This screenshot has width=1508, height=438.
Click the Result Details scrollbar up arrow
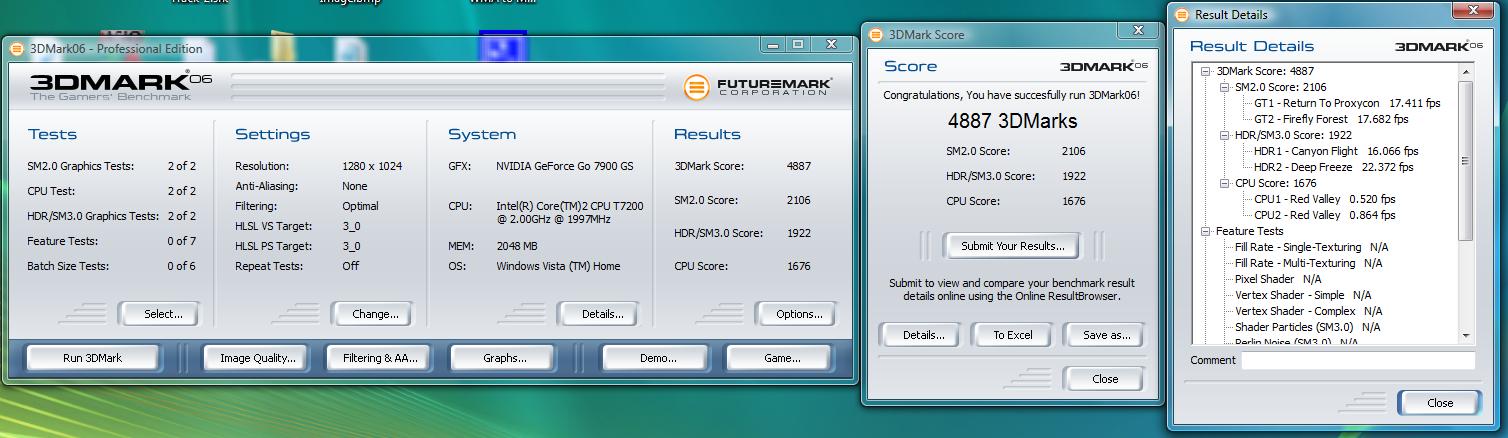1466,72
